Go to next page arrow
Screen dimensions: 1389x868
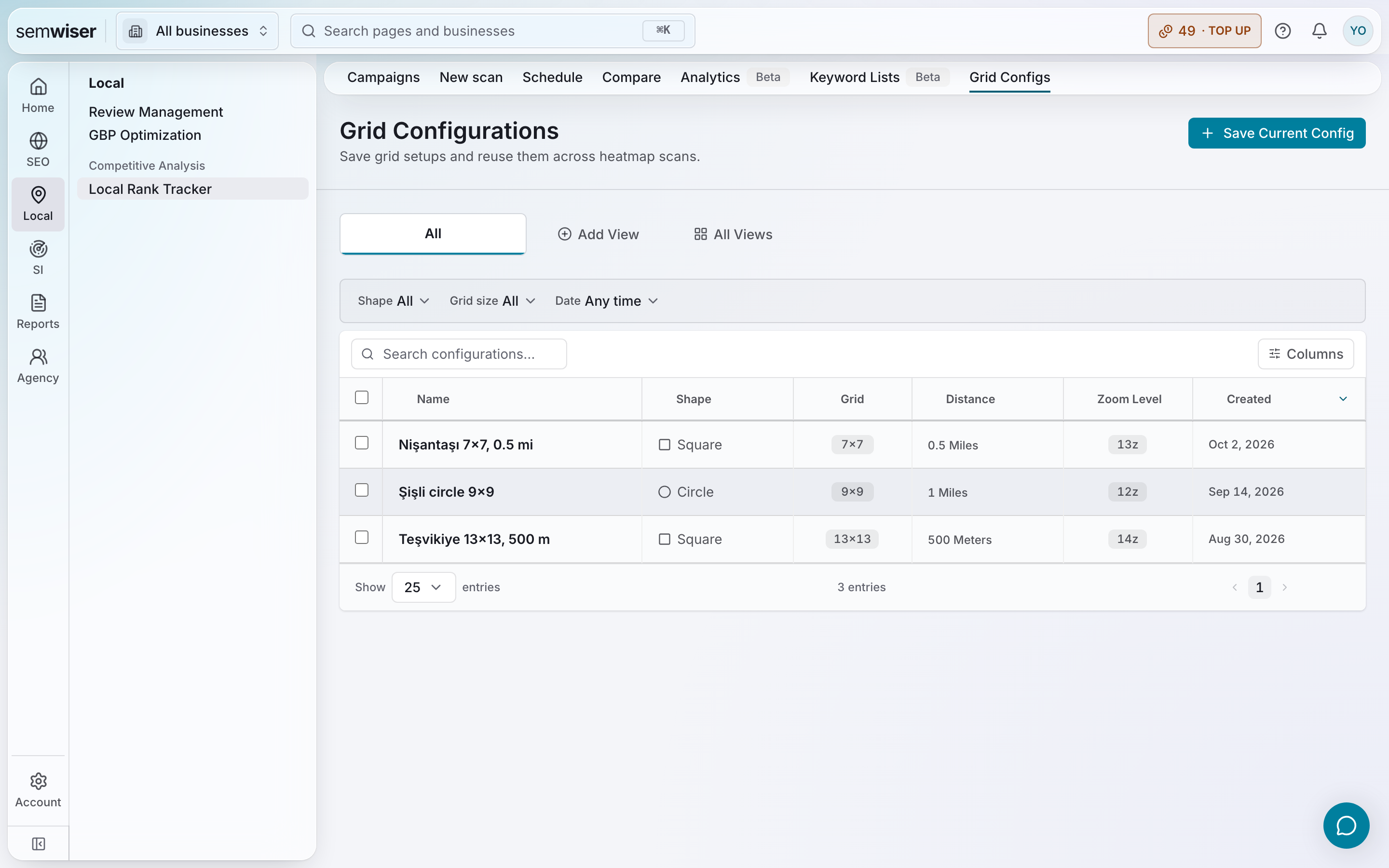[x=1284, y=587]
